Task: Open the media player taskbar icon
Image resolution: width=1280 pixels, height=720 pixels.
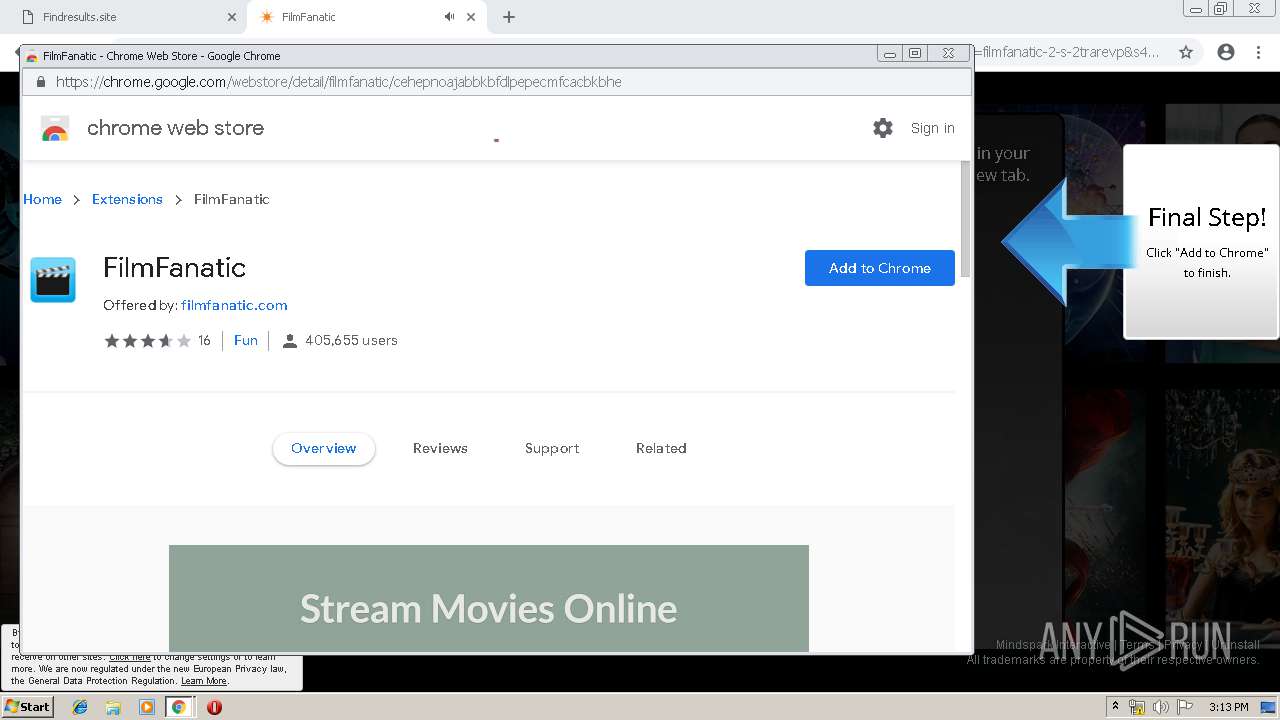Action: [x=147, y=707]
